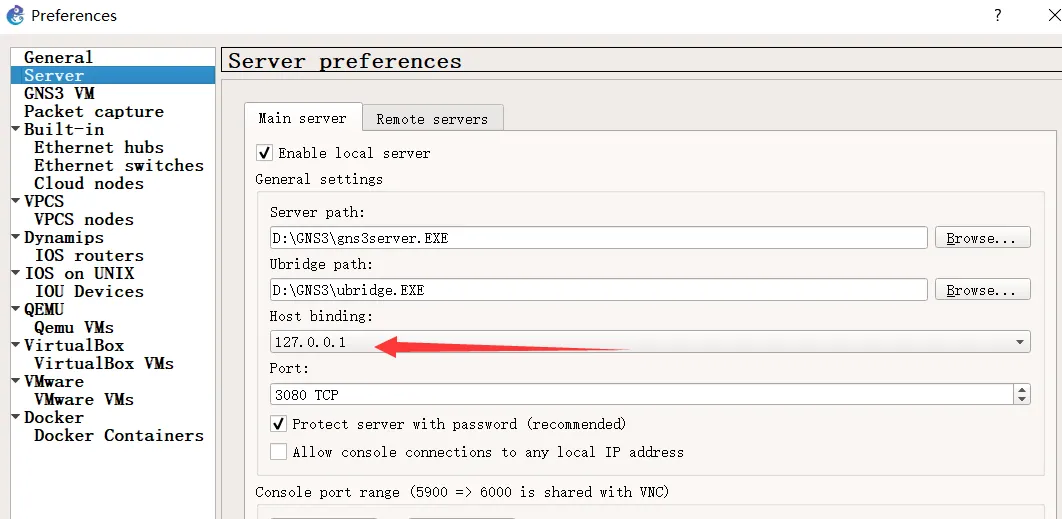
Task: Select VMware VMs in the tree
Action: point(84,399)
